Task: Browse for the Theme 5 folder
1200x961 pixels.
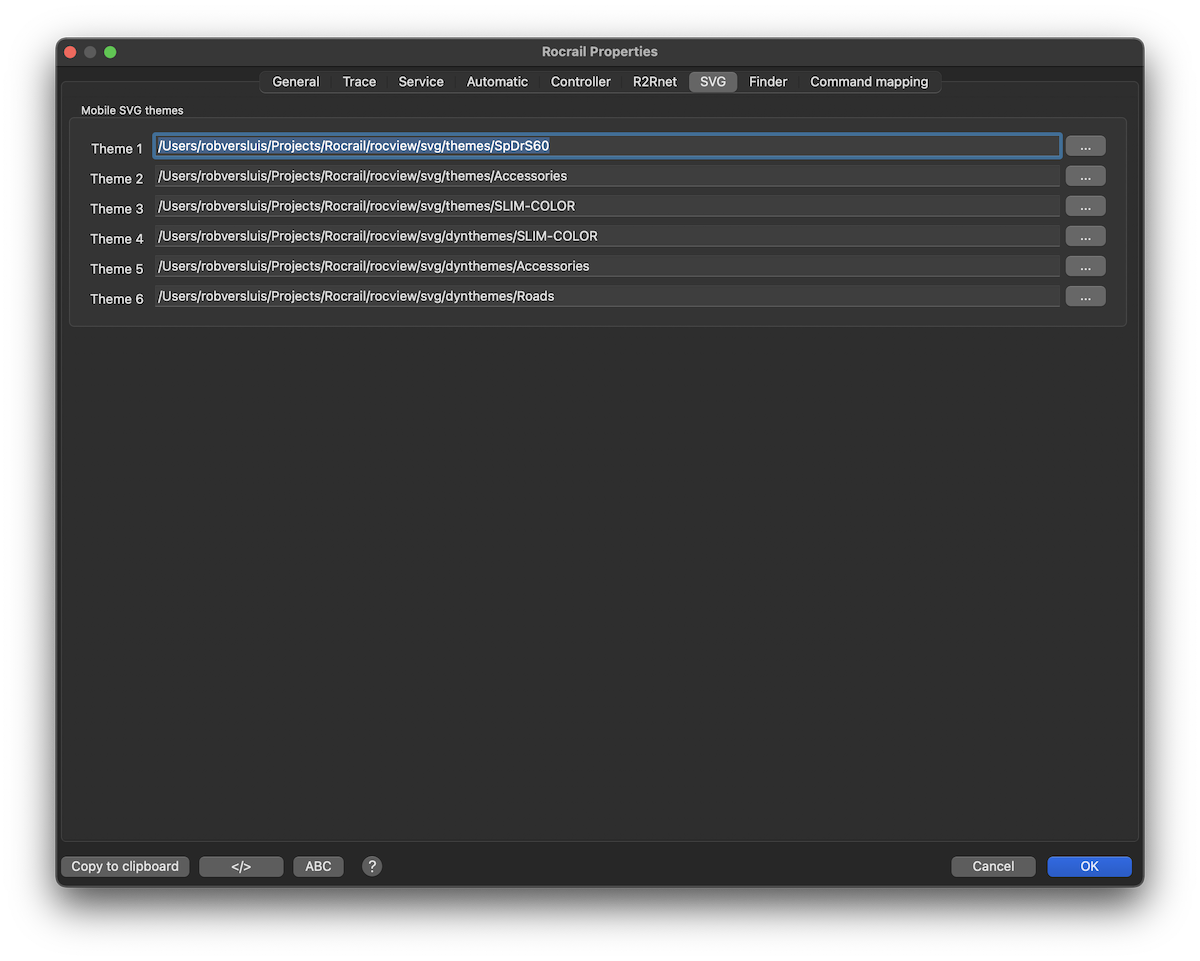Action: pyautogui.click(x=1085, y=266)
